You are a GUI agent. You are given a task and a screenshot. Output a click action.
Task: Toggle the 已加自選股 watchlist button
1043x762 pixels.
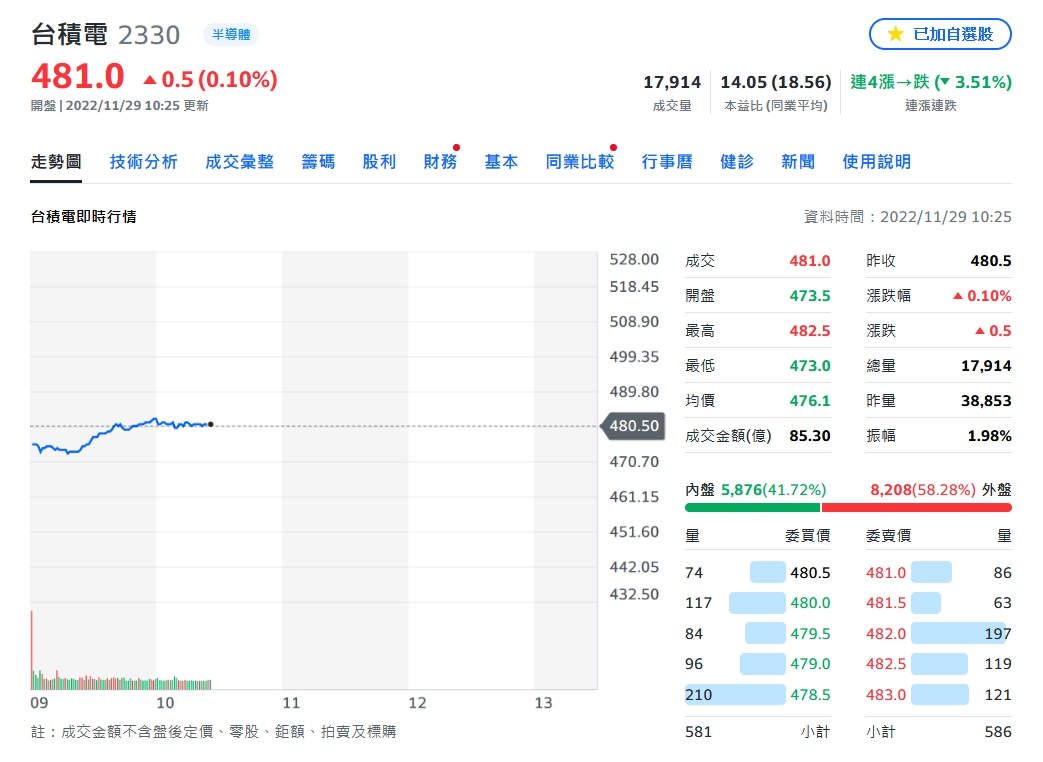click(940, 34)
